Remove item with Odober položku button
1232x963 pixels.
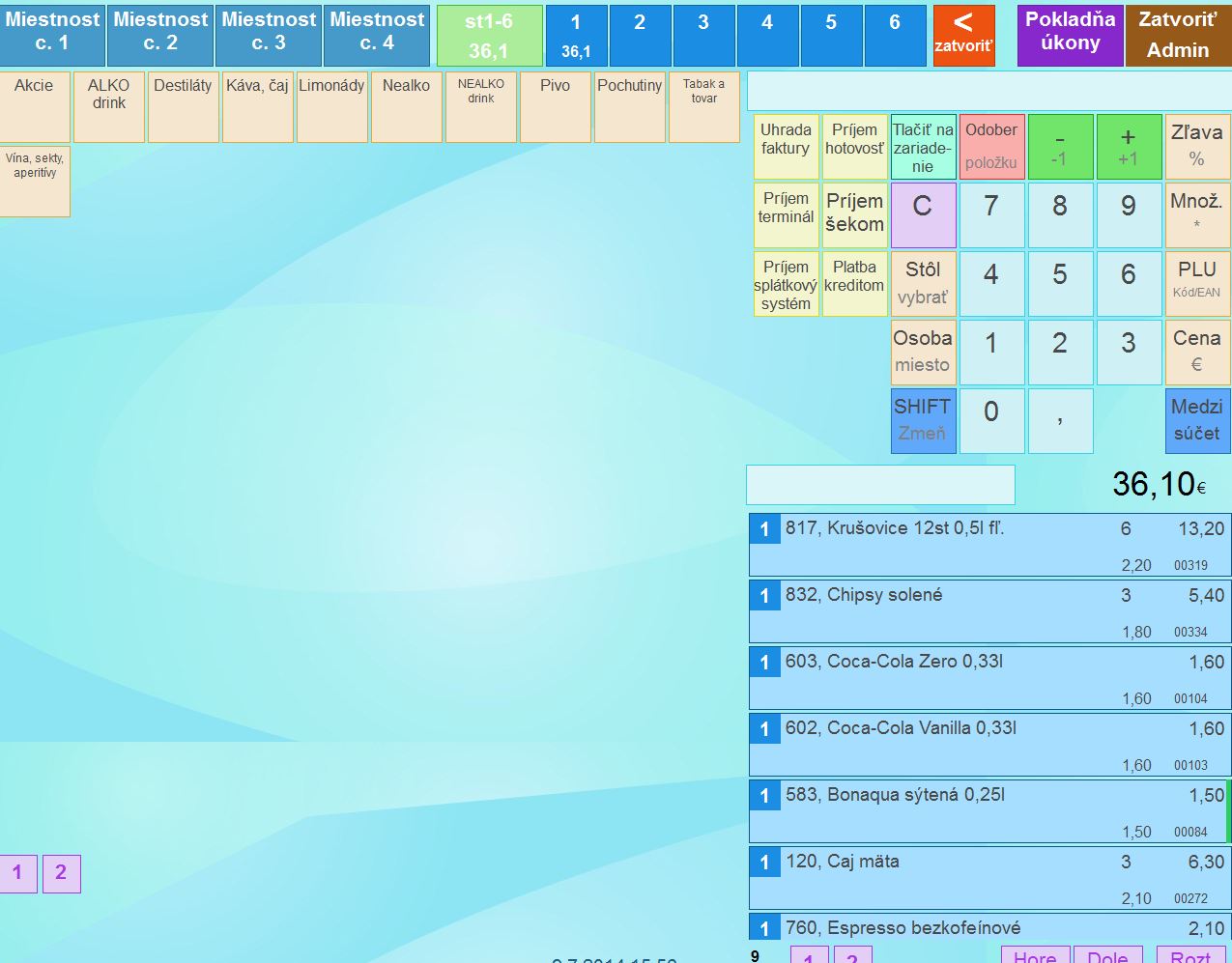990,146
